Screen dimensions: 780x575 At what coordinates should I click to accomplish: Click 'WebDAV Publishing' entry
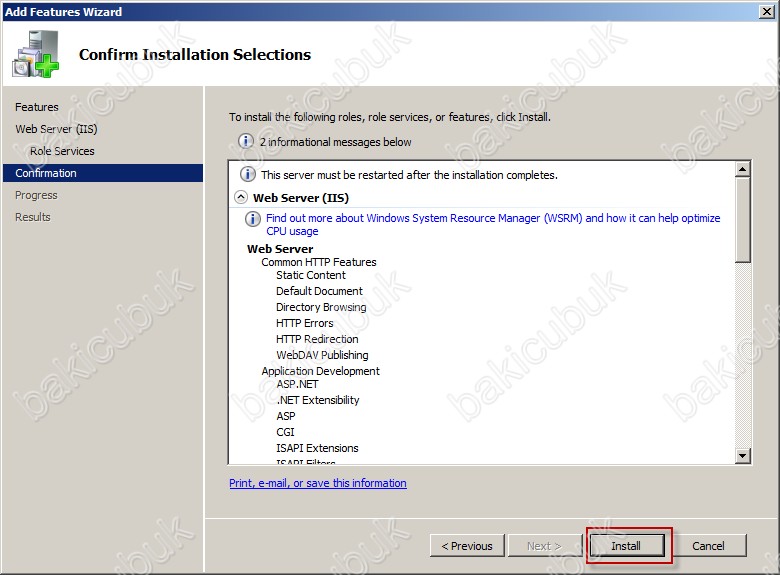[322, 355]
